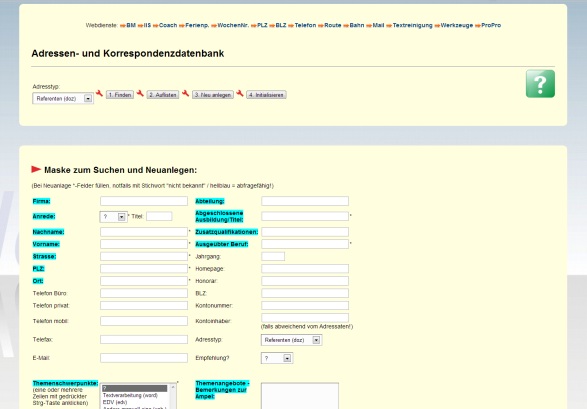Image resolution: width=587 pixels, height=409 pixels.
Task: Click the orange arrow icon before 'ProPro' link
Action: [x=478, y=25]
